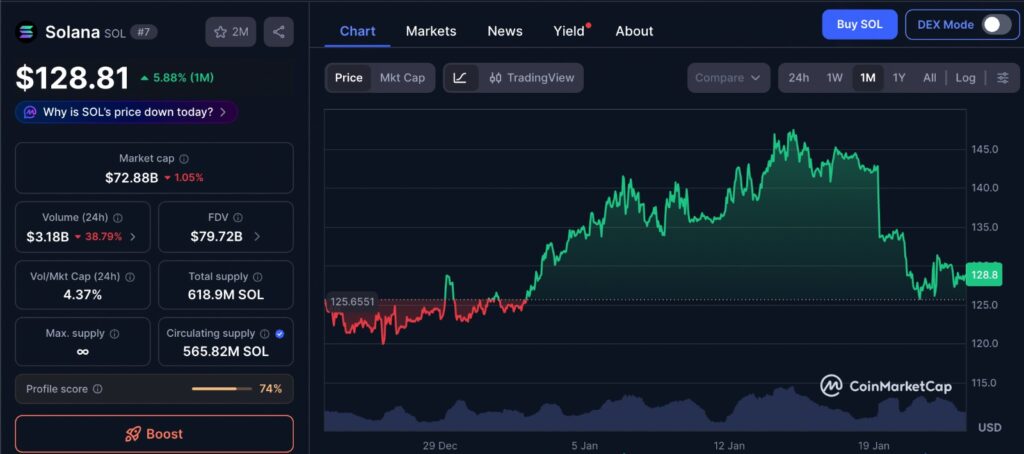Image resolution: width=1024 pixels, height=454 pixels.
Task: Click the 29 Dec date label
Action: [440, 446]
